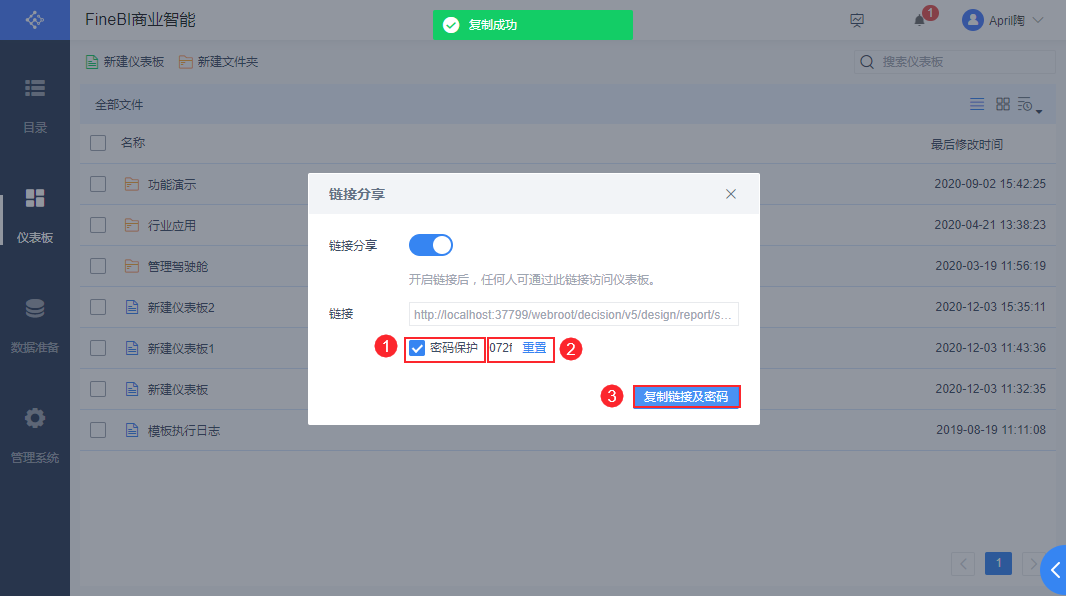Click the 功能演示 folder icon
Screen dimensions: 1066x596
tap(132, 184)
